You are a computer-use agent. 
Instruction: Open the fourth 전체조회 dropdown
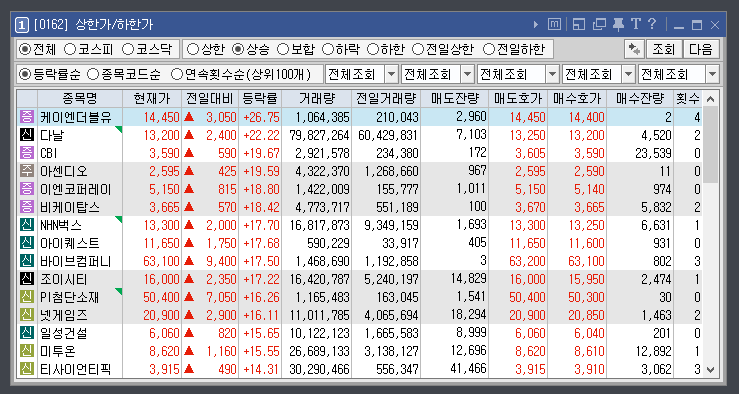[x=599, y=74]
